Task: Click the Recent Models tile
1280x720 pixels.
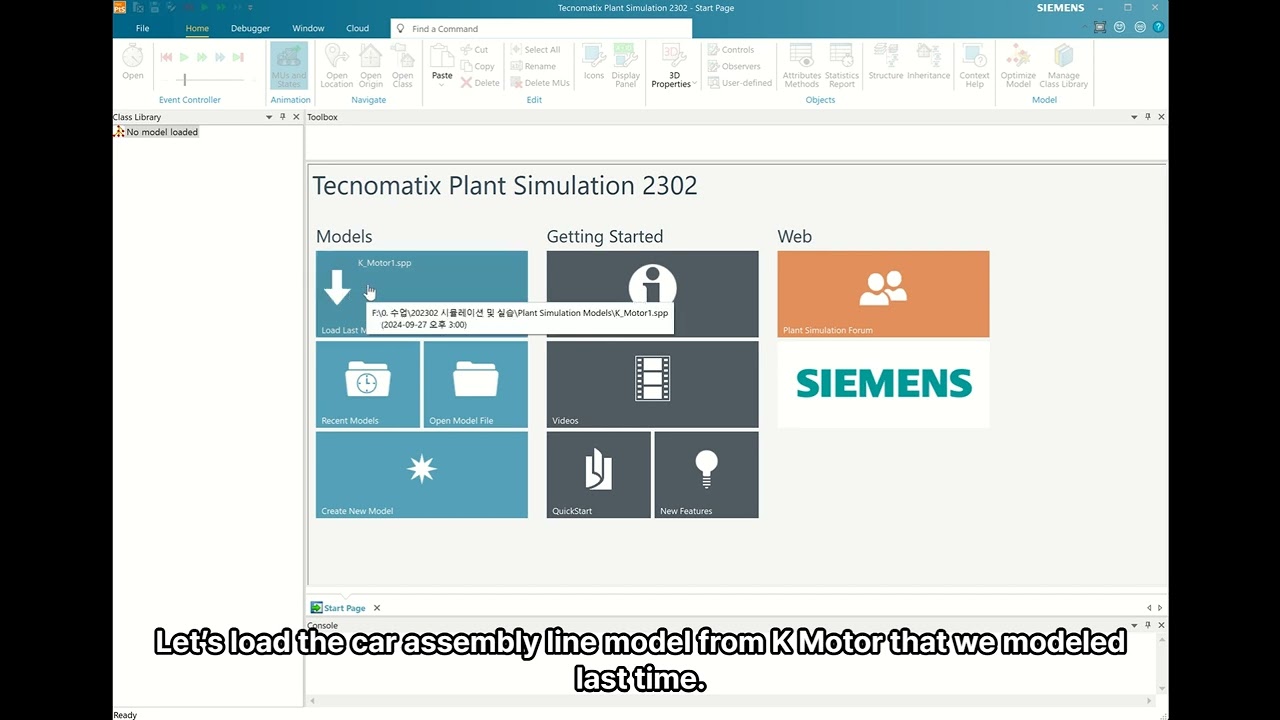Action: click(x=368, y=385)
